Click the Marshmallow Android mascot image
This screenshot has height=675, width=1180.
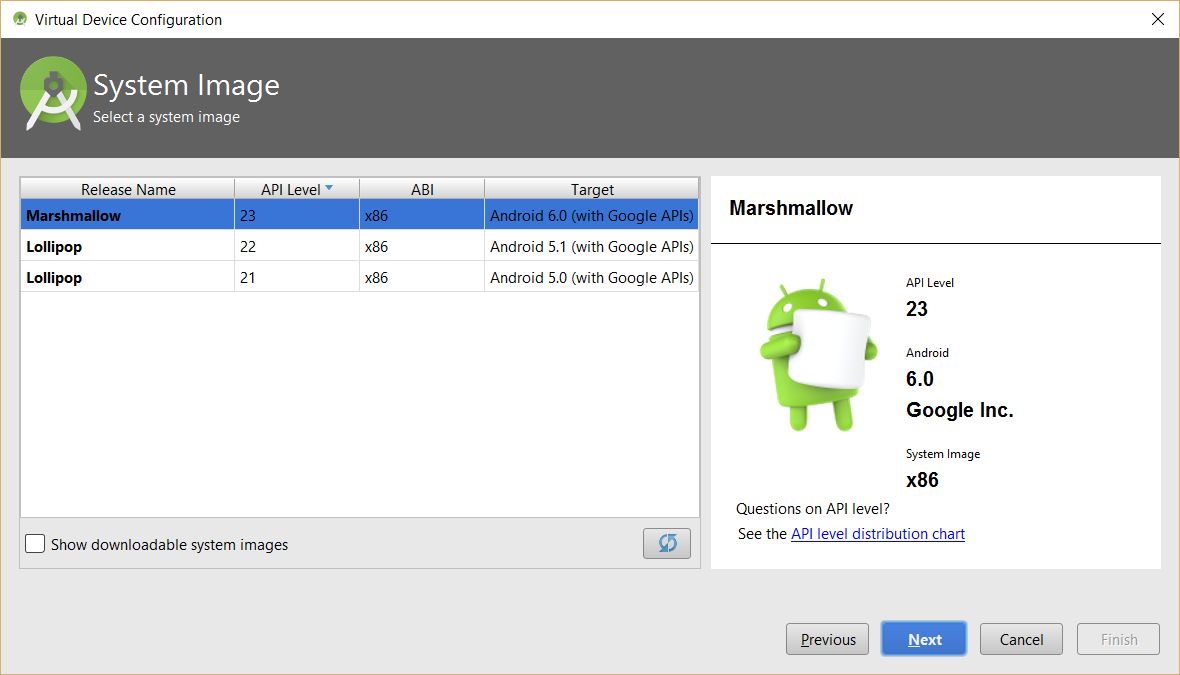[x=818, y=354]
